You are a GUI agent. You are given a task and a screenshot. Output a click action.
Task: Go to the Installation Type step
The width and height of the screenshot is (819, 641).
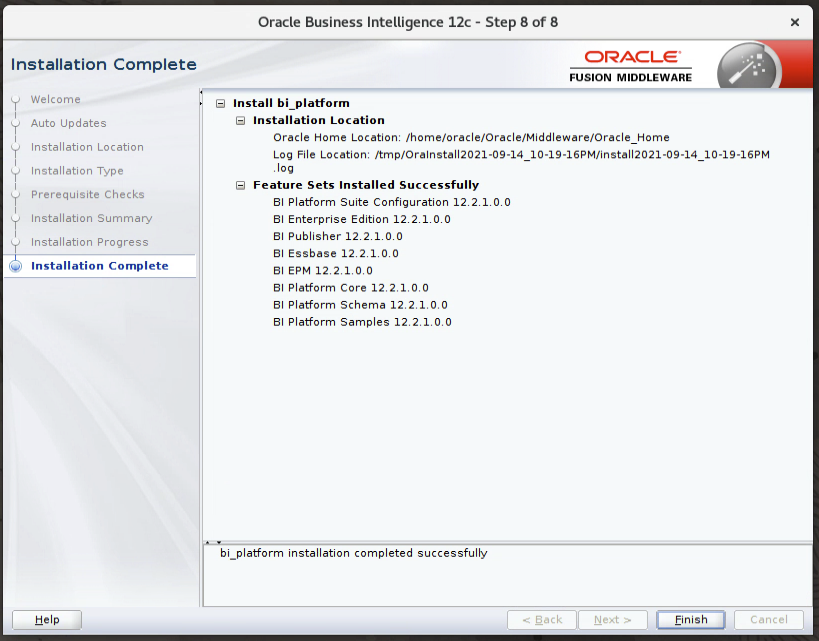(x=77, y=171)
